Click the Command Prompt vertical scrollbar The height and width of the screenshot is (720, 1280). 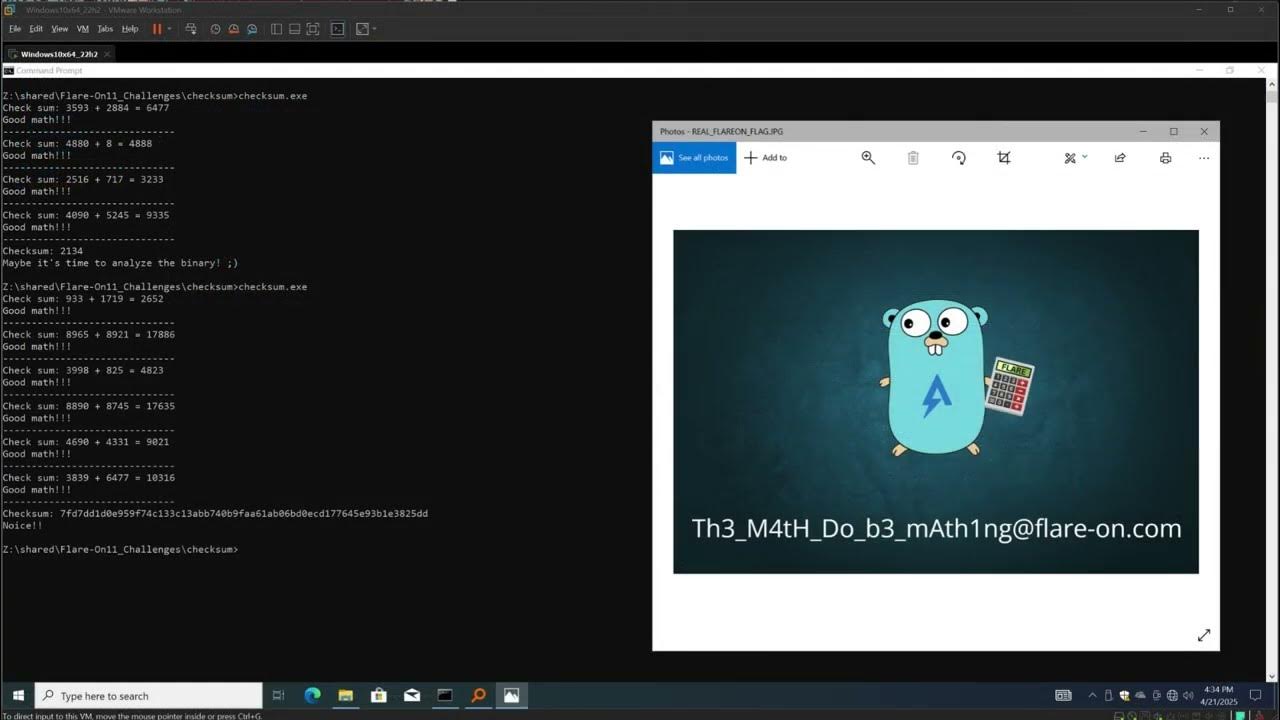pos(1271,380)
